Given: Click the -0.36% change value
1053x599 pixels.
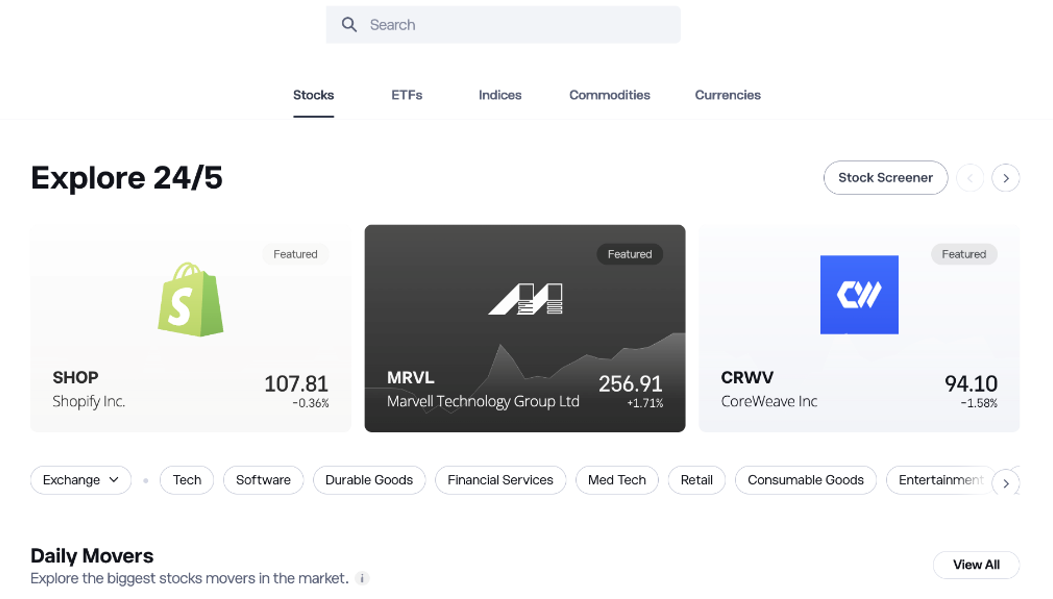Looking at the screenshot, I should tap(310, 404).
